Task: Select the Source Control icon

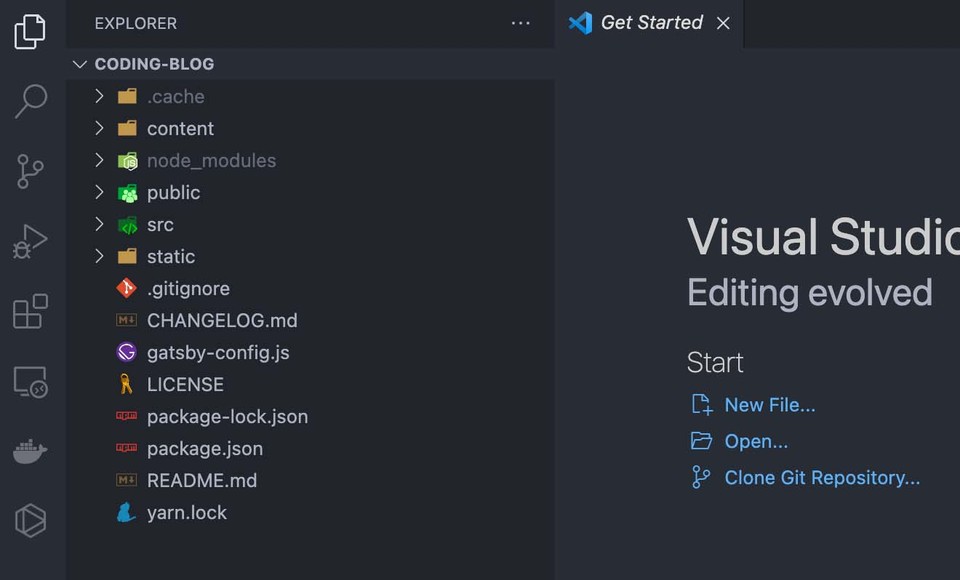Action: (x=30, y=171)
